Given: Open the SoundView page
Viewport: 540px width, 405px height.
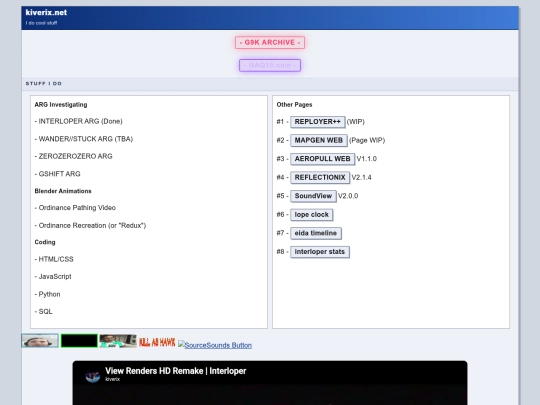Looking at the screenshot, I should pyautogui.click(x=313, y=196).
